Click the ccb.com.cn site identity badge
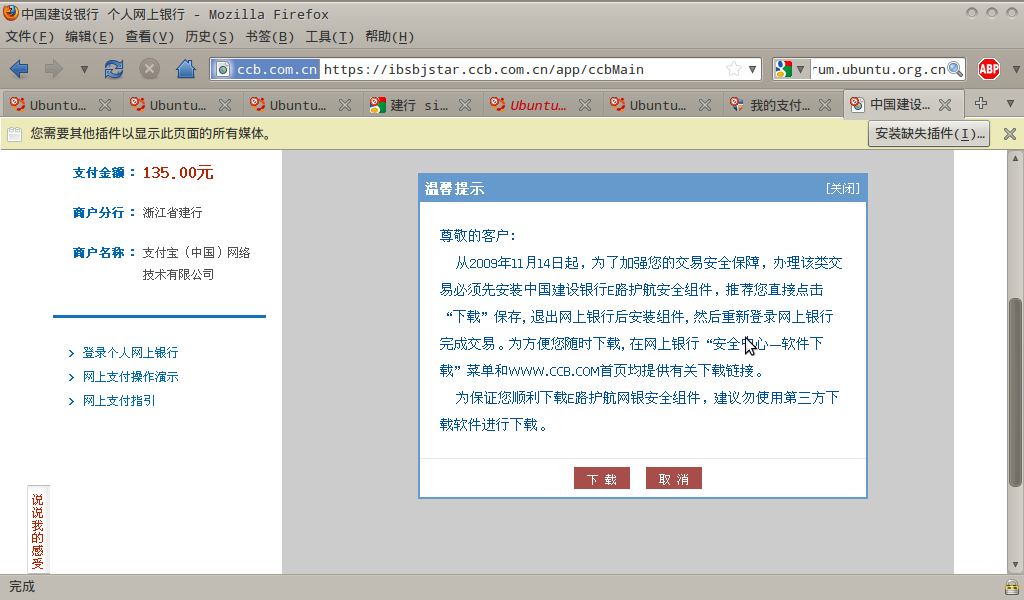This screenshot has width=1024, height=600. click(x=267, y=69)
